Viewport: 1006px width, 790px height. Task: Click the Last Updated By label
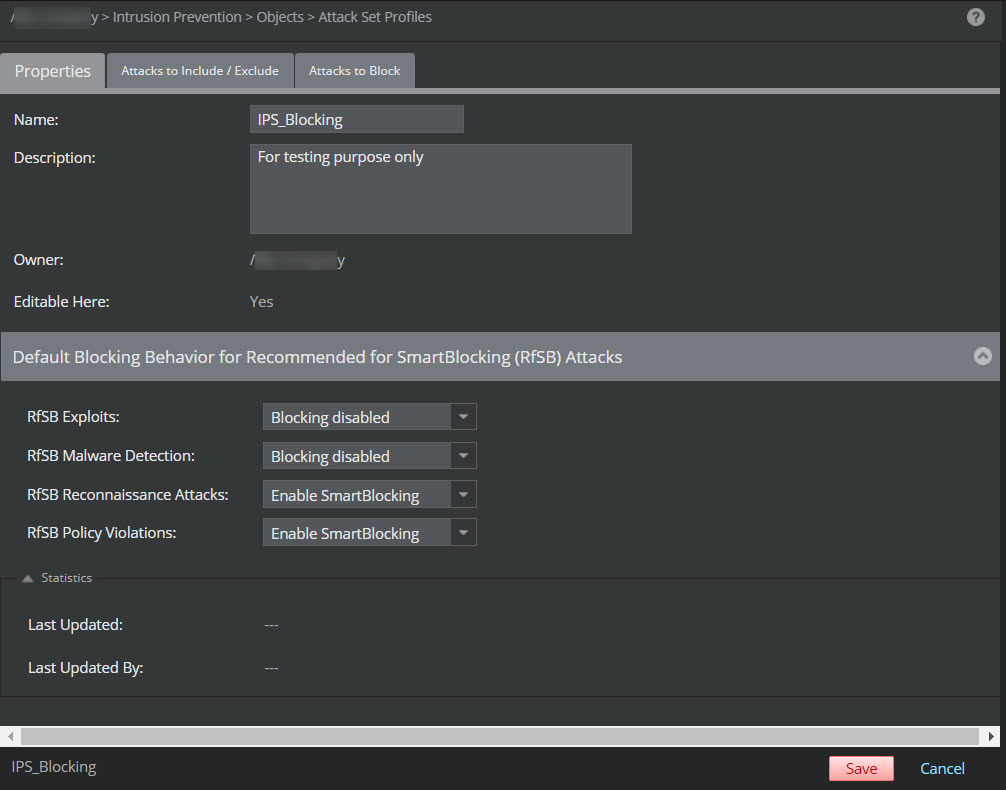click(x=85, y=667)
